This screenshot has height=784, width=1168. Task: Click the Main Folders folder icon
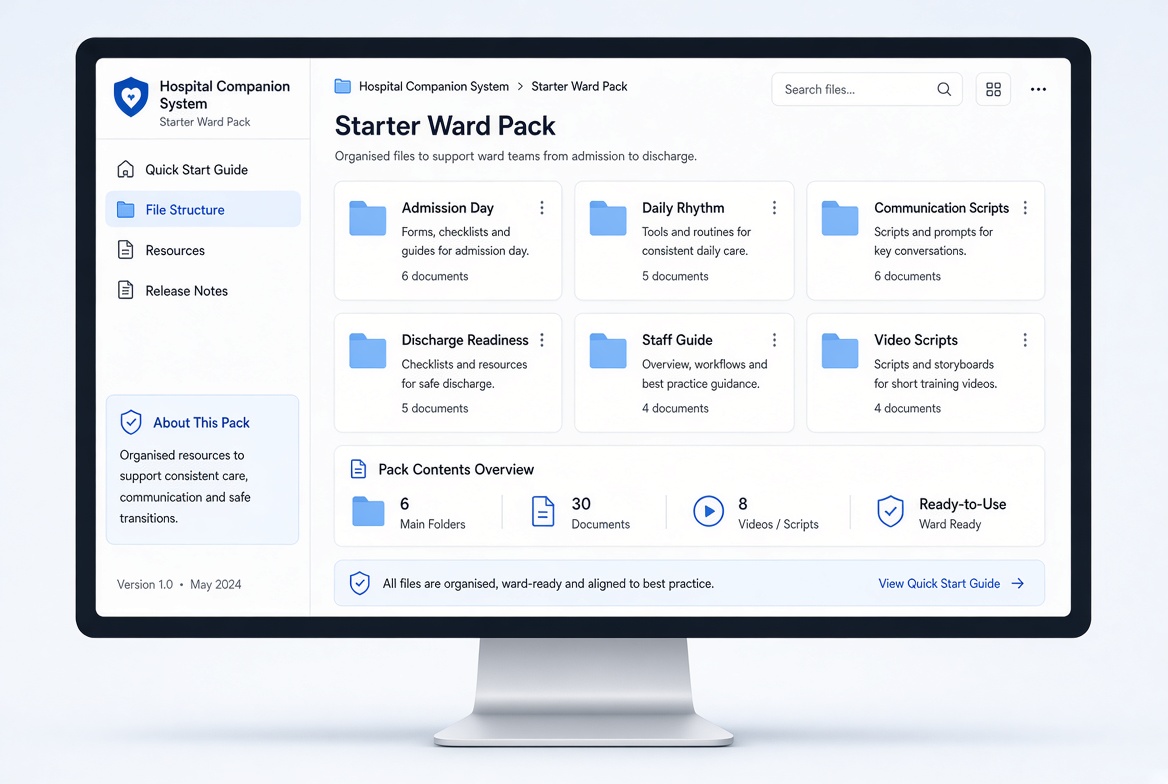click(368, 511)
